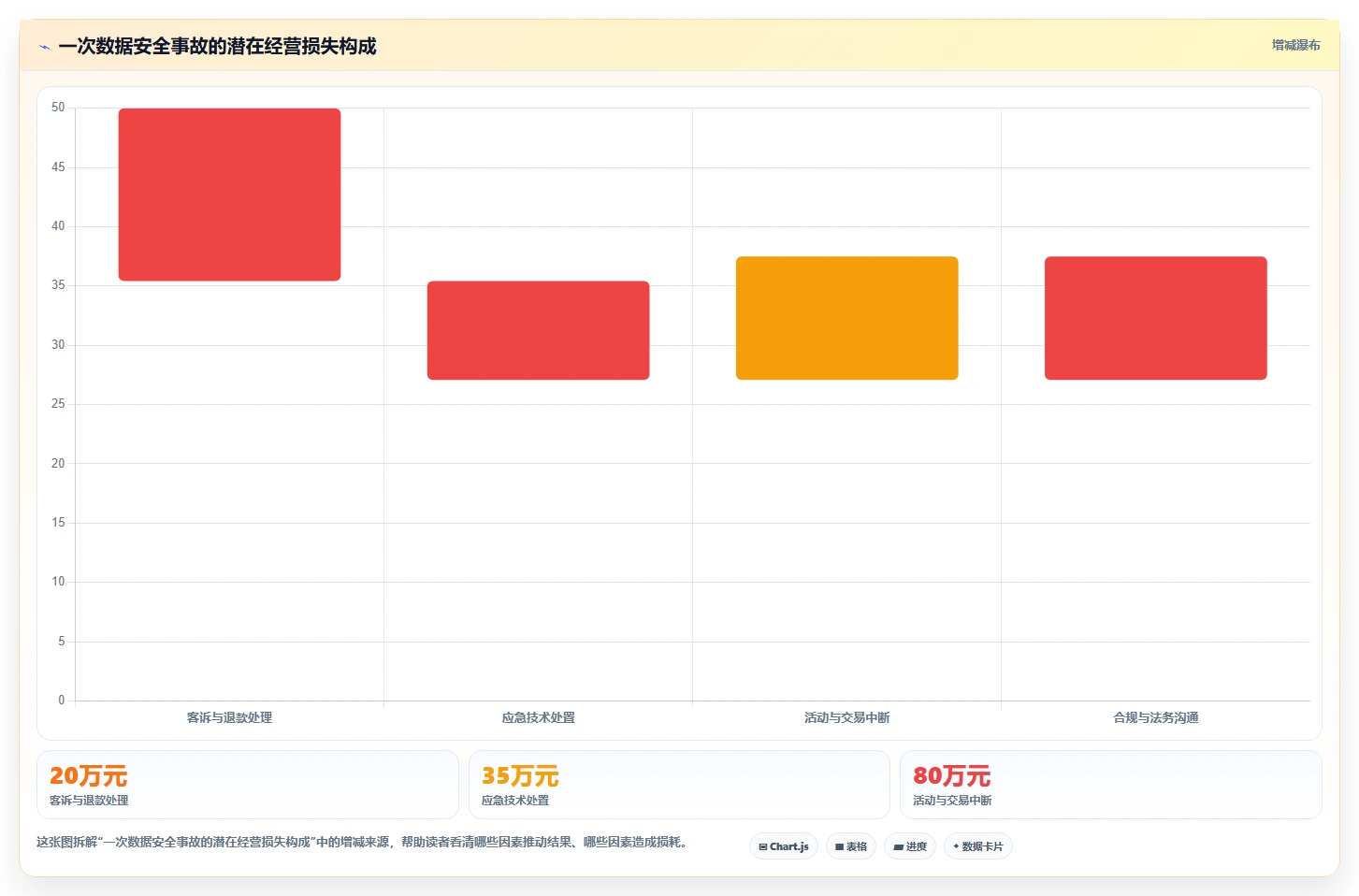Click the 80万元 data card
This screenshot has height=896, width=1359.
(x=1110, y=785)
